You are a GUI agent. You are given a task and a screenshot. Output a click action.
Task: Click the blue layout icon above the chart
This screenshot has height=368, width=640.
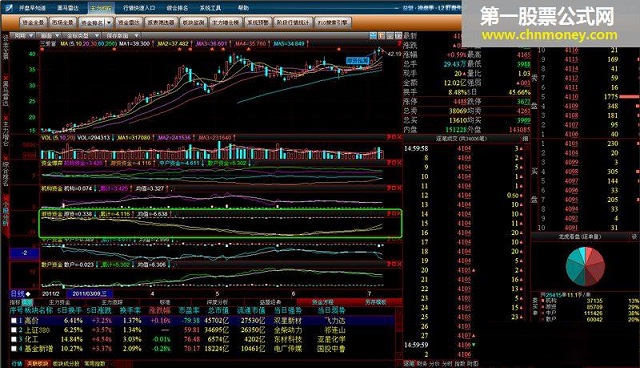click(x=373, y=36)
